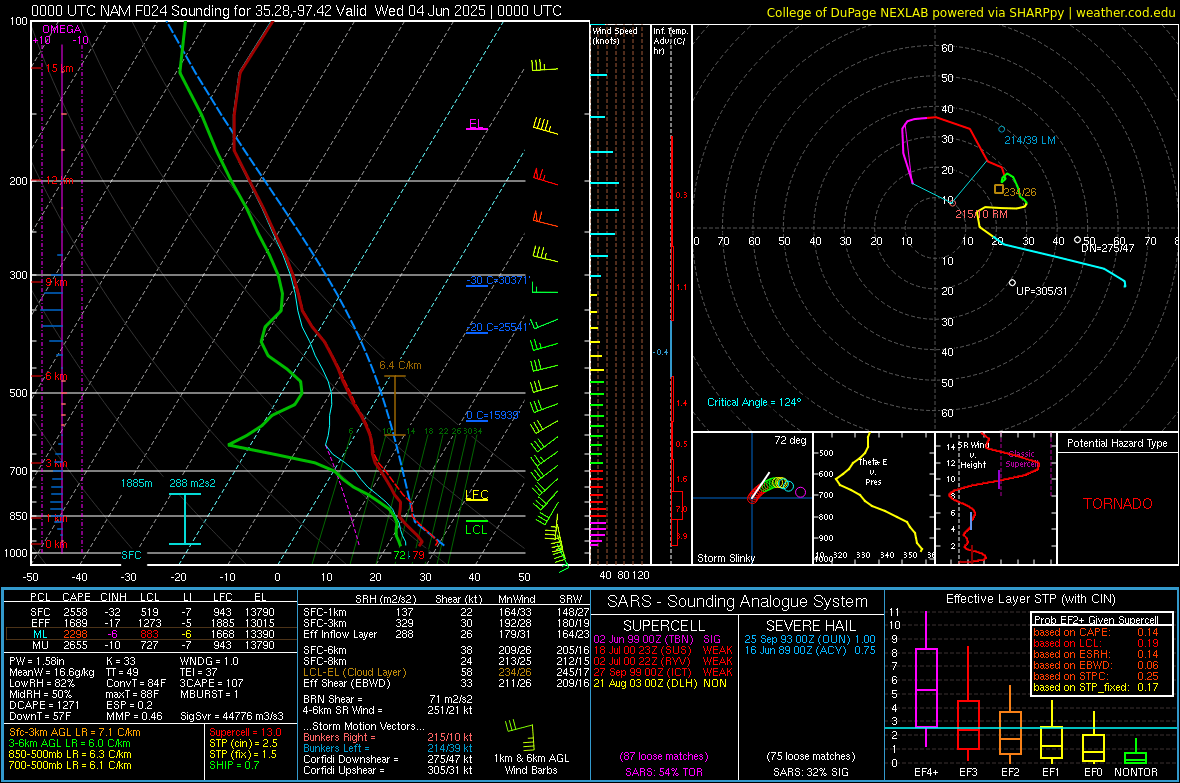
Task: Click the SigSvr = 44776 m3/s3 value
Action: (232, 716)
